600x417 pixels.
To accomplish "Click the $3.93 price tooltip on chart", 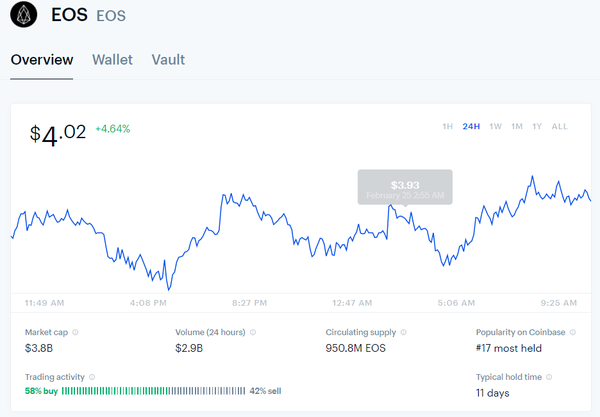I will click(405, 187).
